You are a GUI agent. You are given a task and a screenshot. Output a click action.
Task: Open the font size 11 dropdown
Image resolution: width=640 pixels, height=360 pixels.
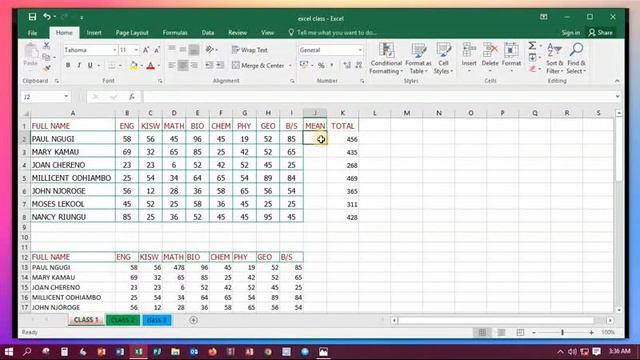[x=136, y=50]
